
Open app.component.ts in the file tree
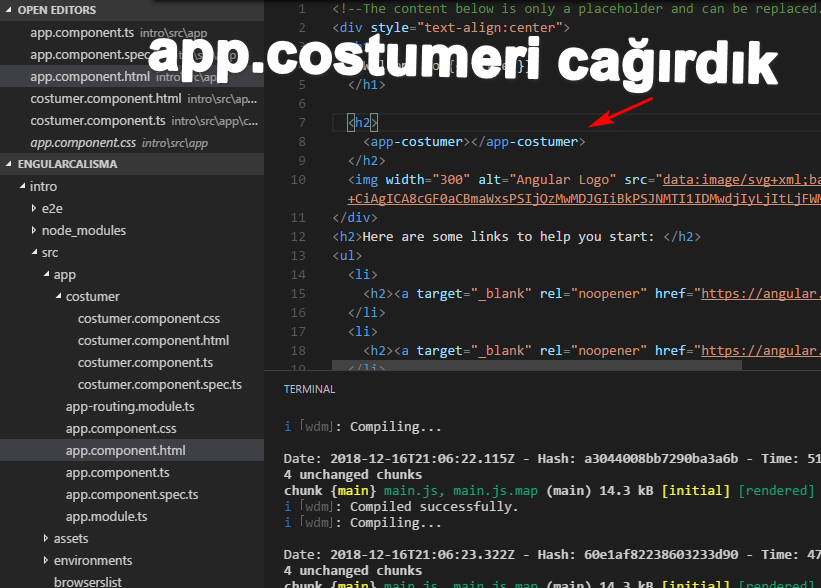coord(117,472)
